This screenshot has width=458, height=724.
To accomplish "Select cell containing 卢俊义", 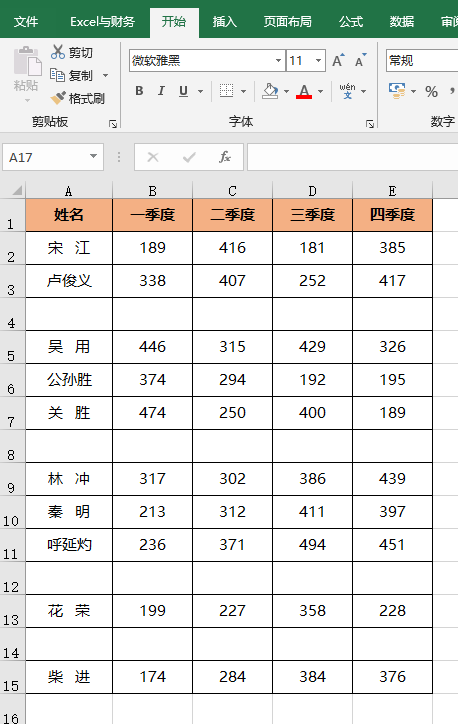I will click(x=69, y=281).
